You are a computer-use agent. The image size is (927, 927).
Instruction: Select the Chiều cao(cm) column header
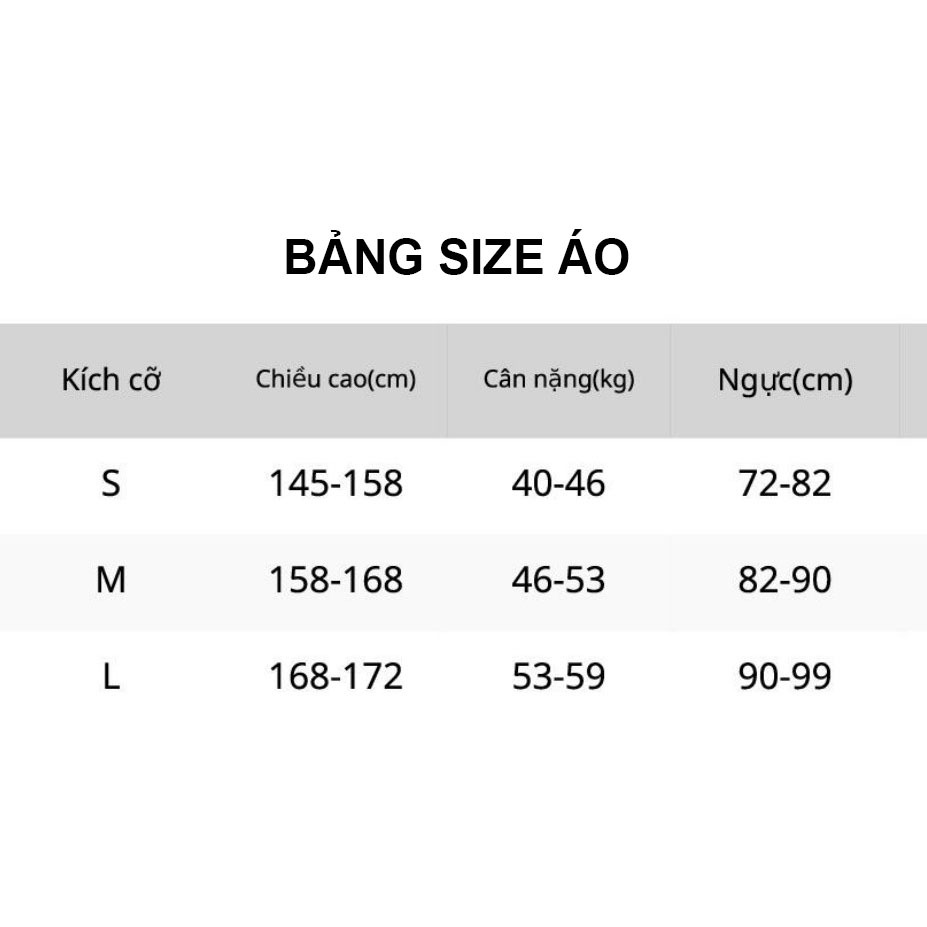pyautogui.click(x=336, y=379)
